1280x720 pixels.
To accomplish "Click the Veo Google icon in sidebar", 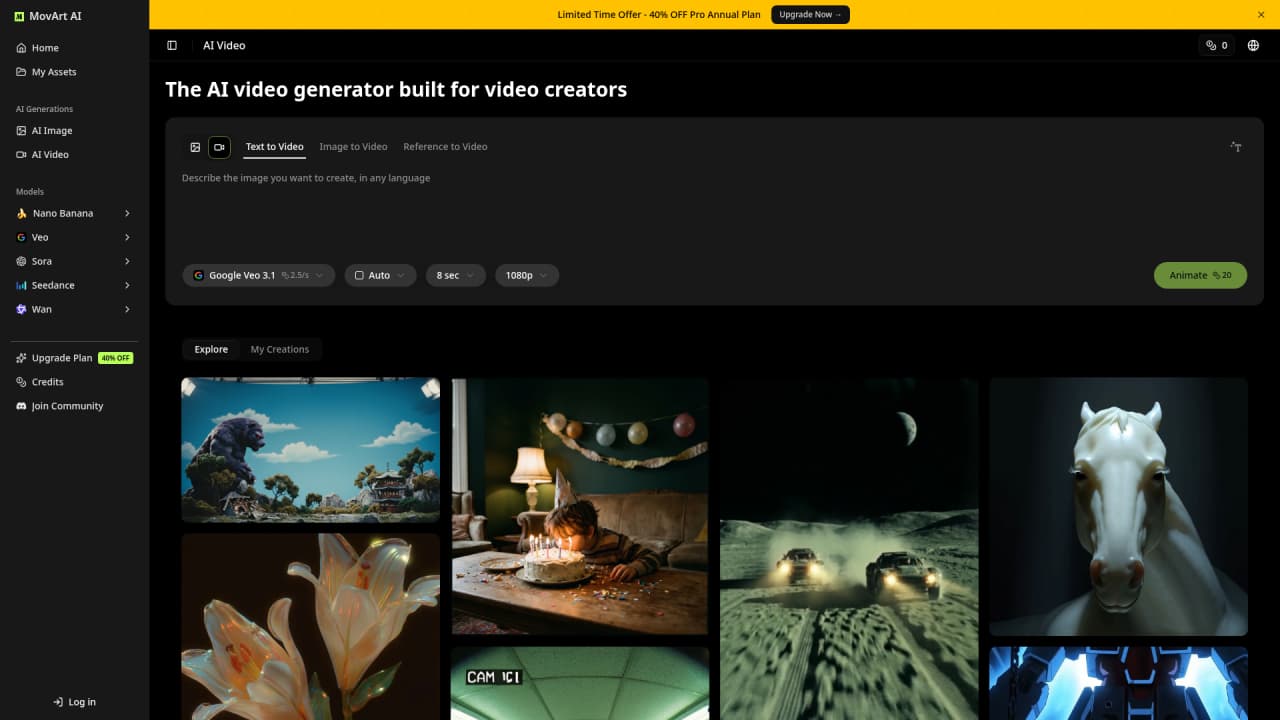I will (x=21, y=237).
